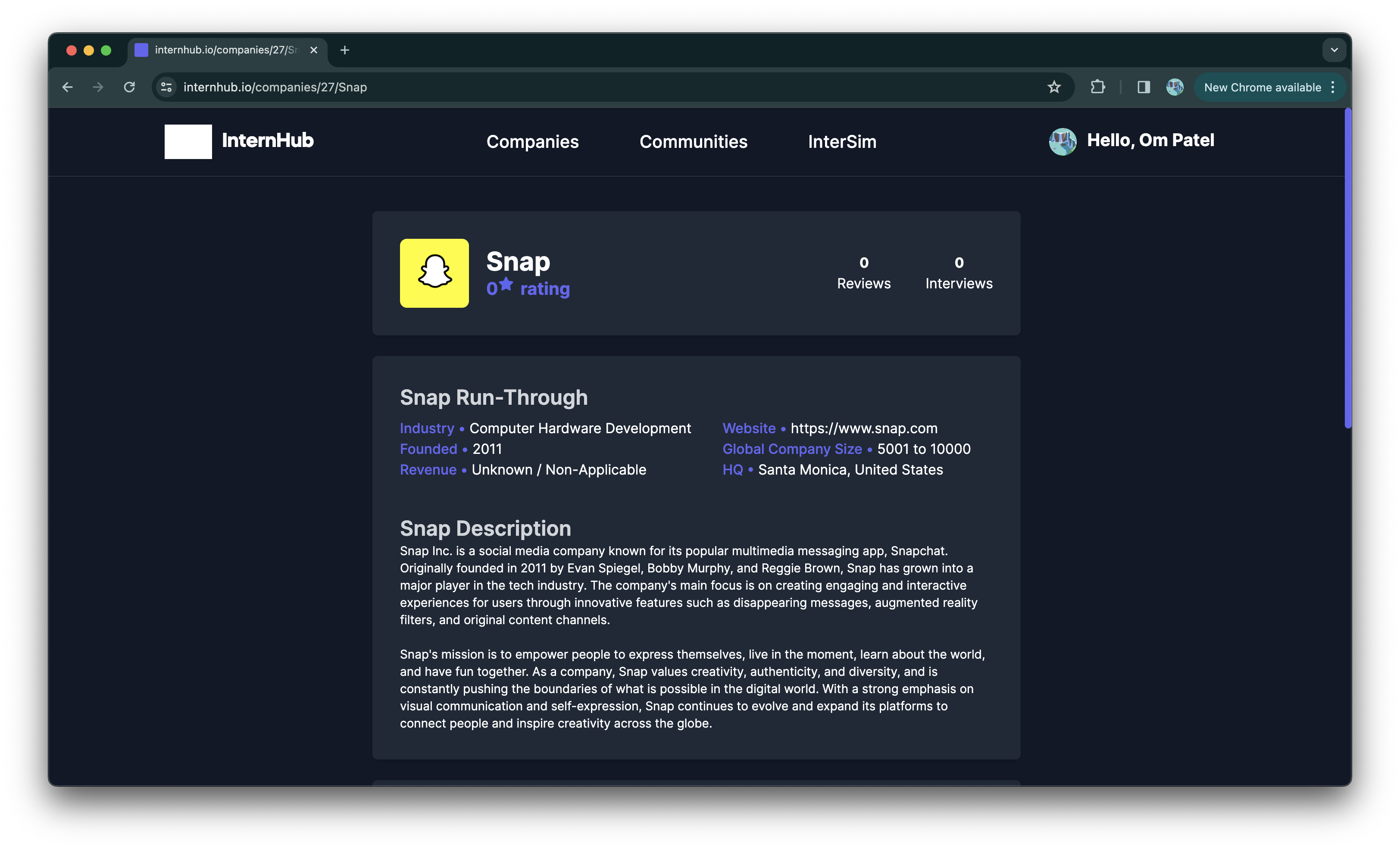Image resolution: width=1400 pixels, height=850 pixels.
Task: Expand the tab search dropdown arrow
Action: (1334, 50)
